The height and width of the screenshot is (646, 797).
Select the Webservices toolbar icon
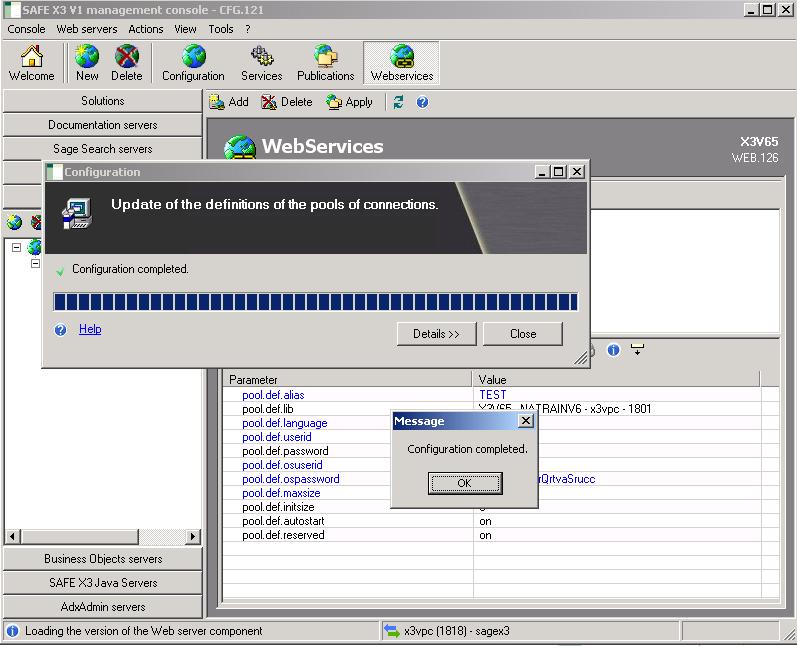point(402,64)
